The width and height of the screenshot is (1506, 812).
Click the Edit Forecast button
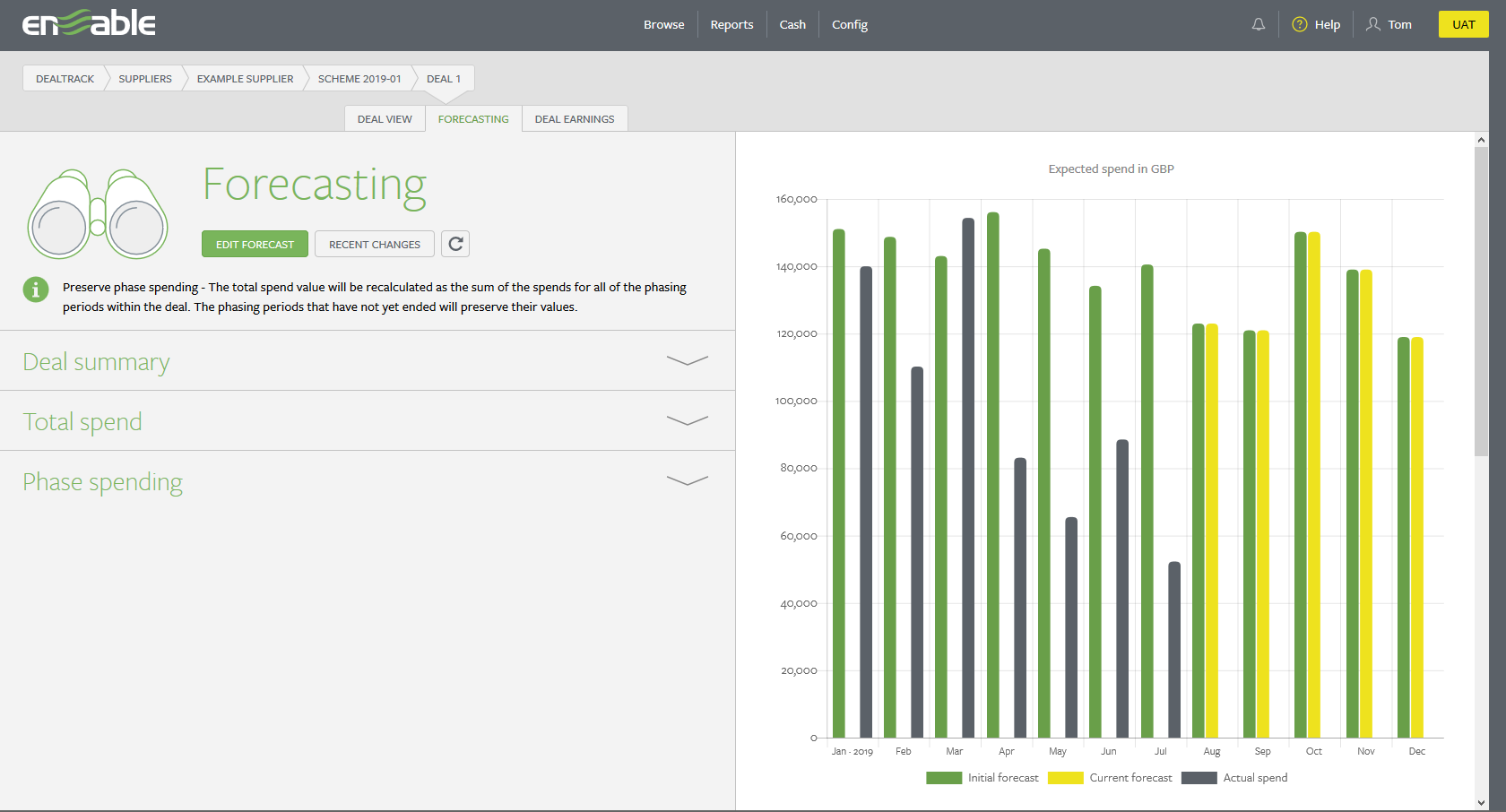[255, 243]
